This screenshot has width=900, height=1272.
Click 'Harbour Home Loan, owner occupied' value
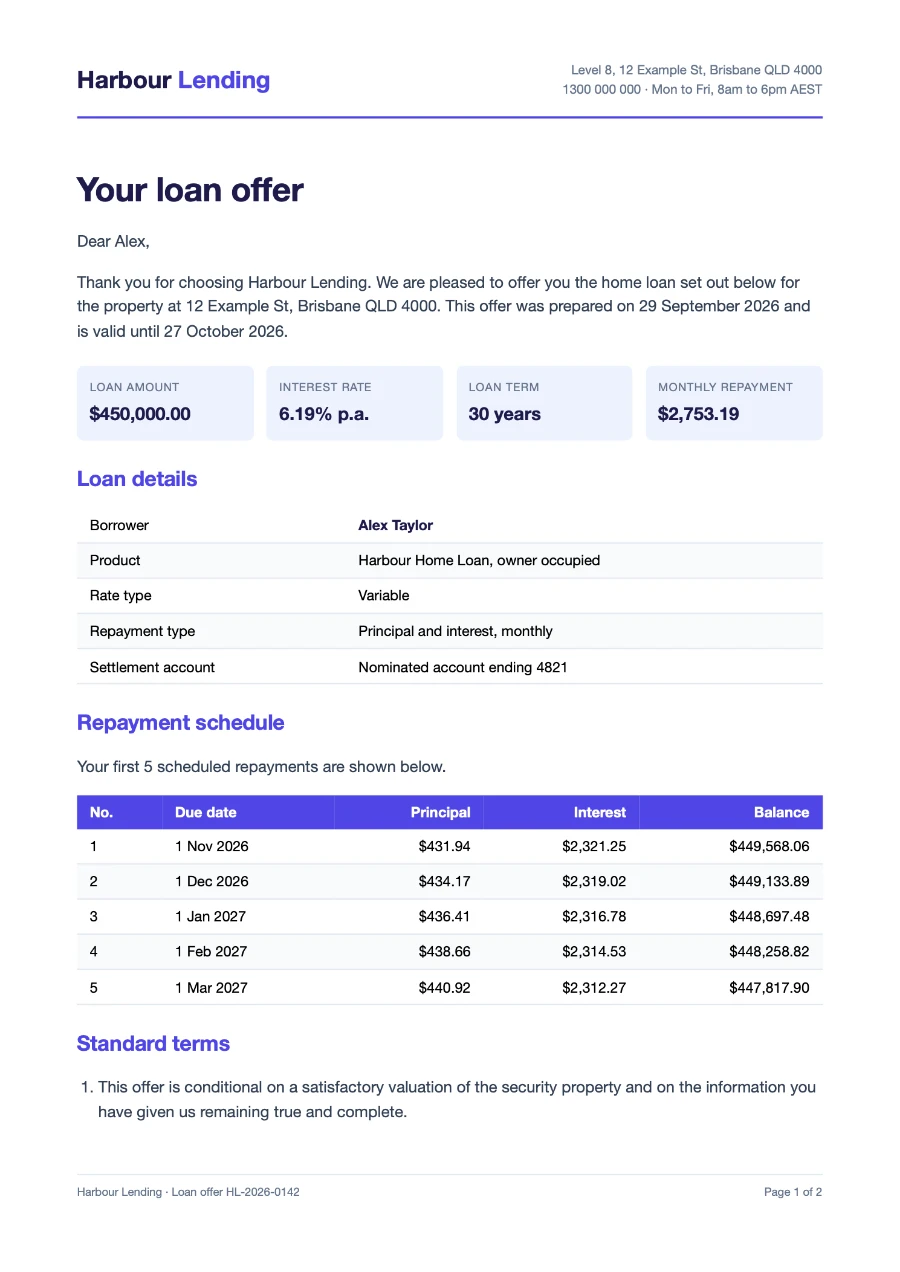click(479, 560)
